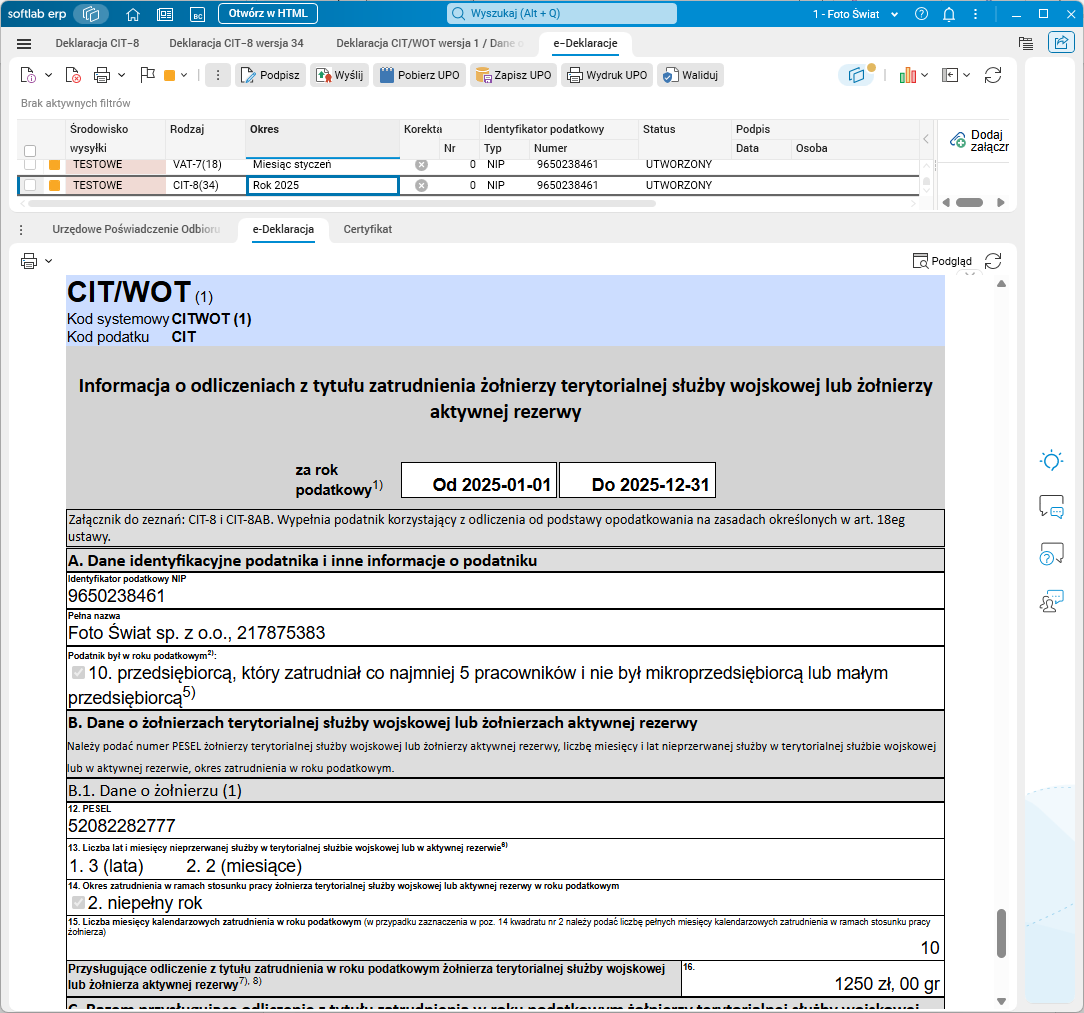Screen dimensions: 1084x1013
Task: Click the windows stack icon beside softlab erp
Action: pyautogui.click(x=91, y=14)
